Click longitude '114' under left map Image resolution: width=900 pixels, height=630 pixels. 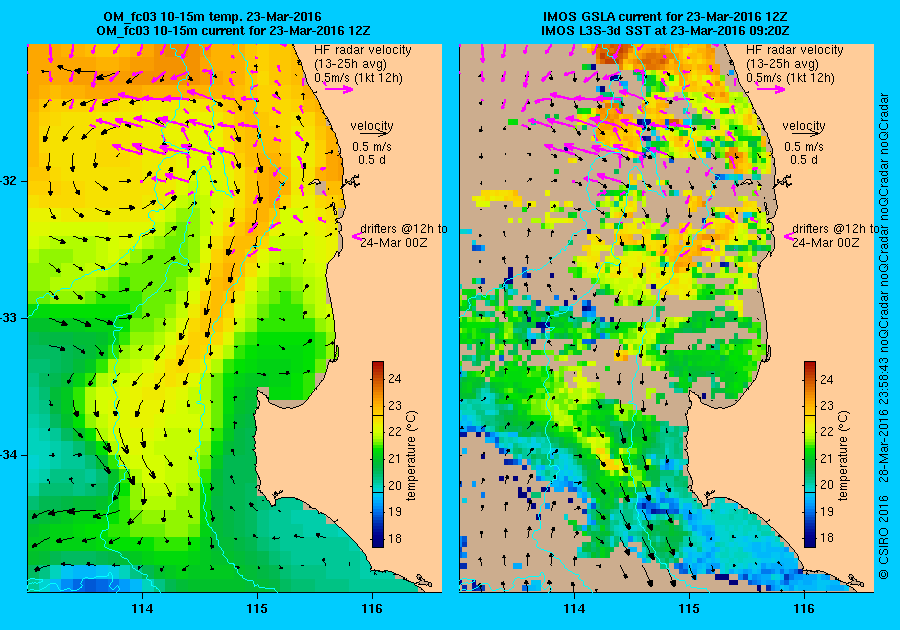(142, 609)
